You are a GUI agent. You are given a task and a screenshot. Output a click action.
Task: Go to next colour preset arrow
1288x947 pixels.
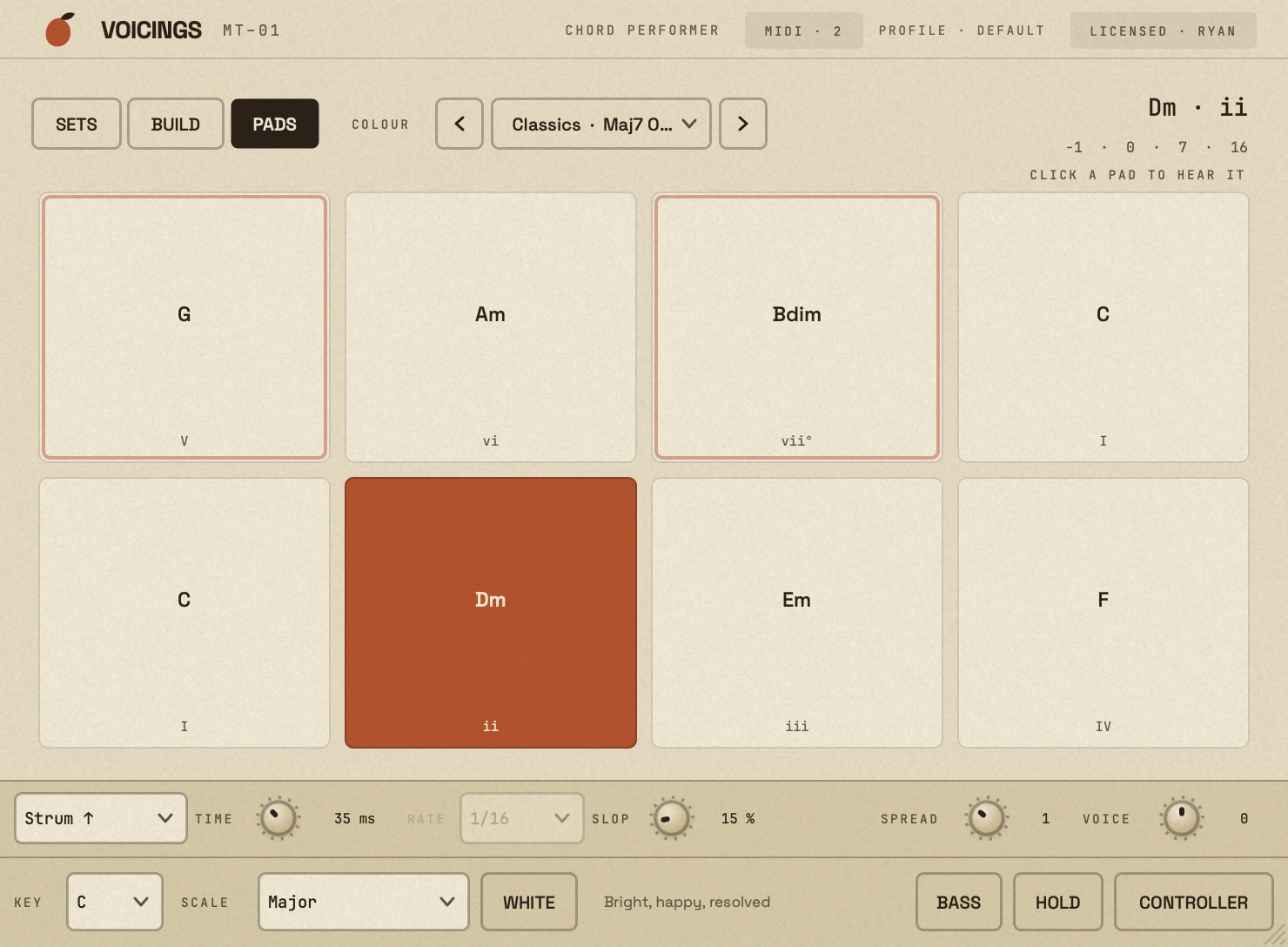743,124
